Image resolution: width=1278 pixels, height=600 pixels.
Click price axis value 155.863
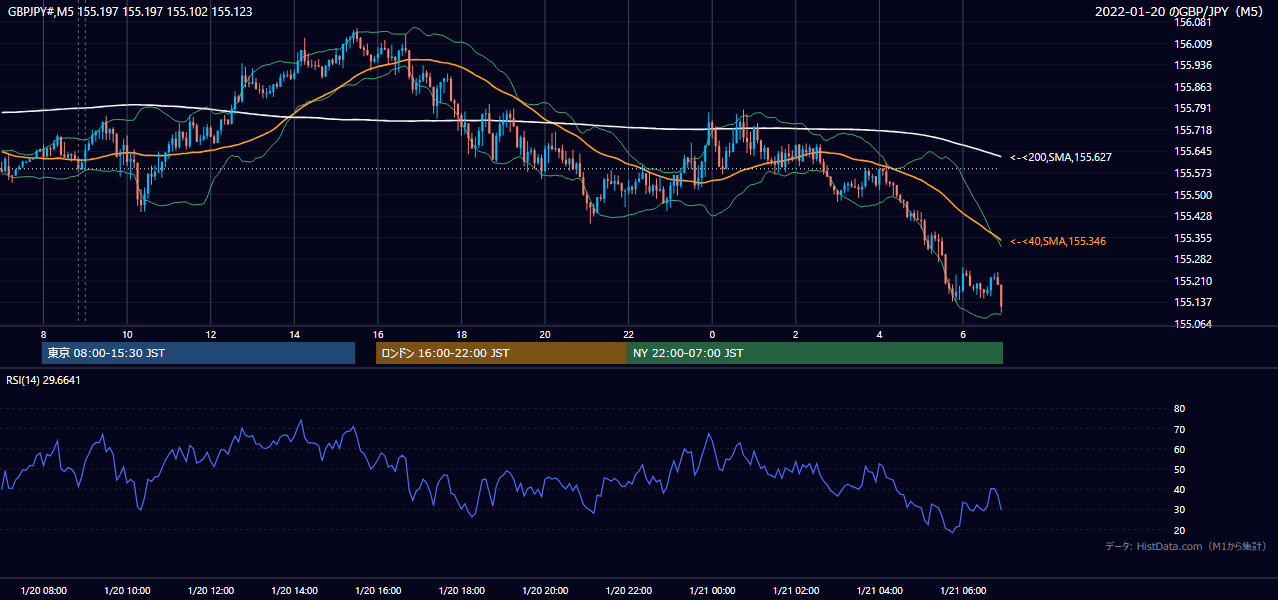[1193, 87]
